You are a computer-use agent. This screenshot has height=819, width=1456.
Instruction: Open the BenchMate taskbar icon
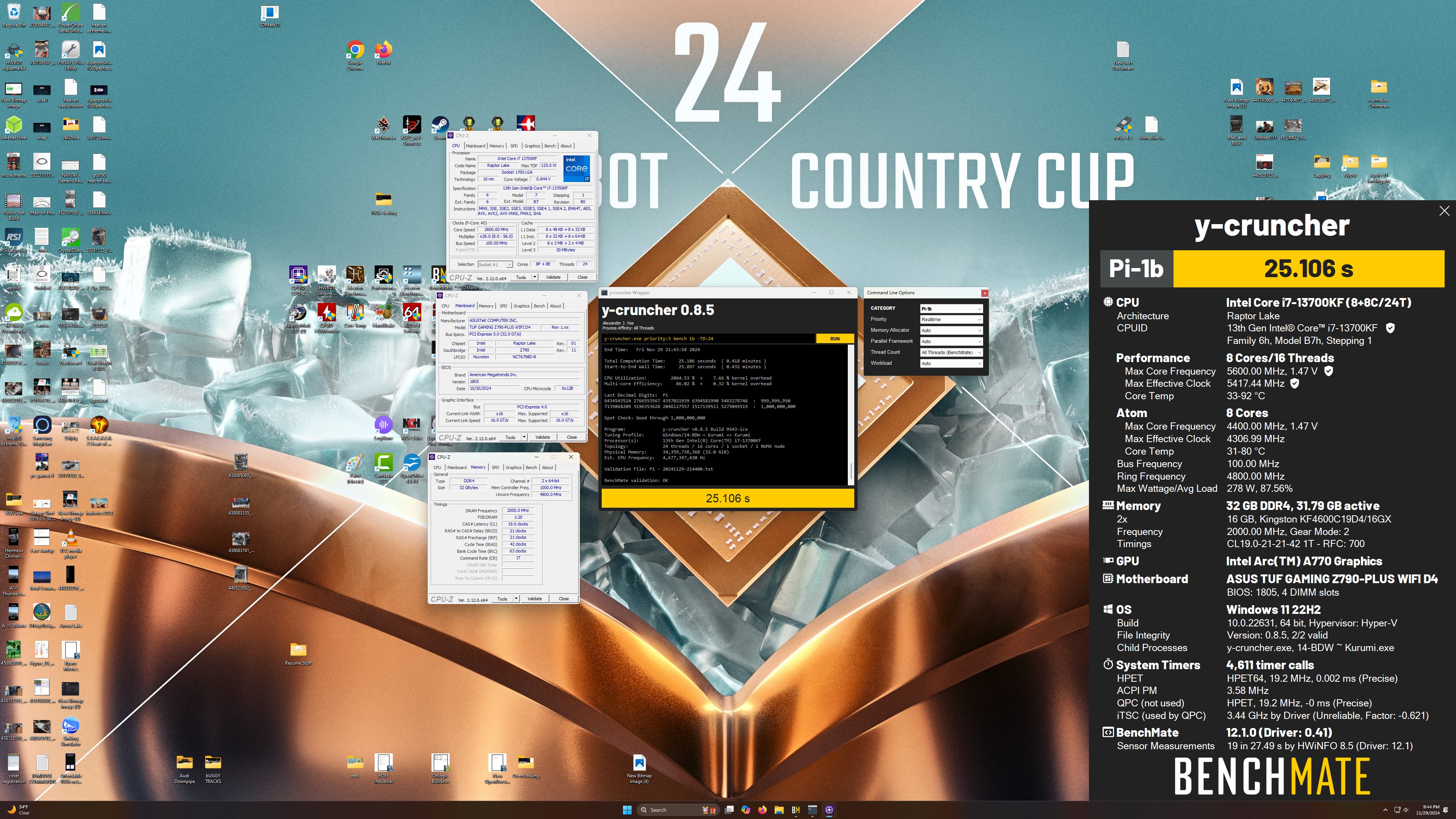[x=796, y=810]
